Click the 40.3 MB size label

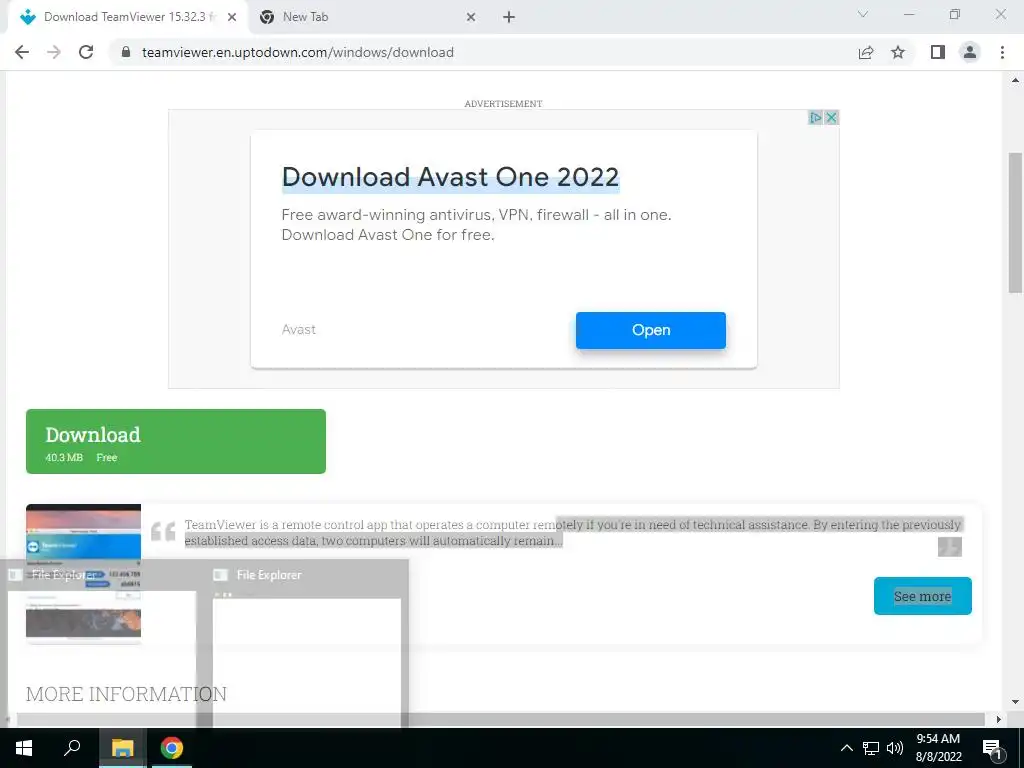pos(64,458)
